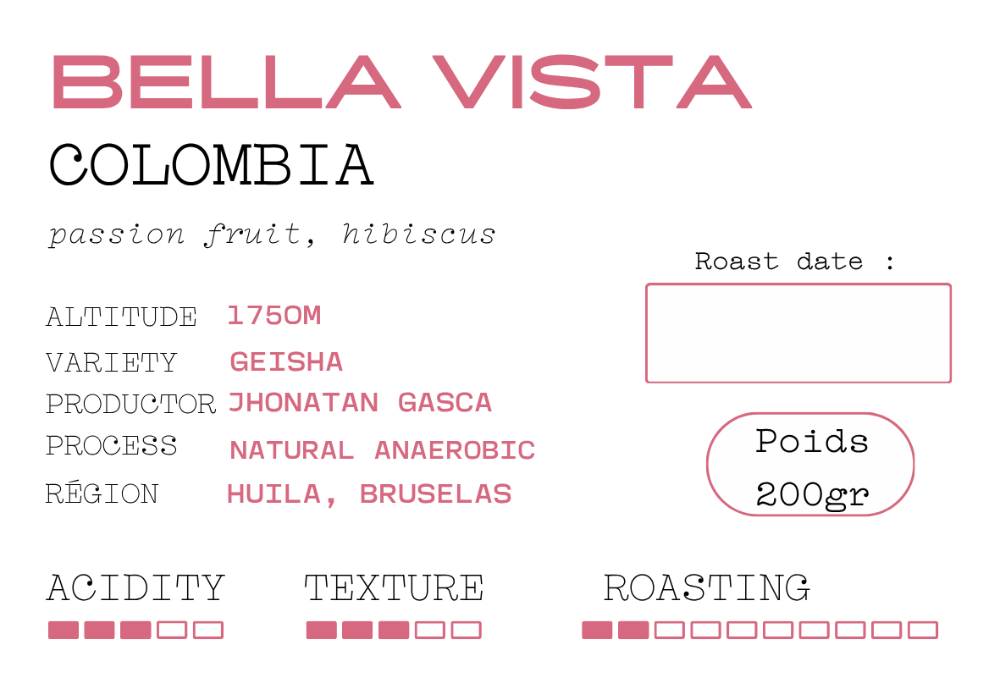1000x700 pixels.
Task: Select the COLOMBIA country heading
Action: 211,165
